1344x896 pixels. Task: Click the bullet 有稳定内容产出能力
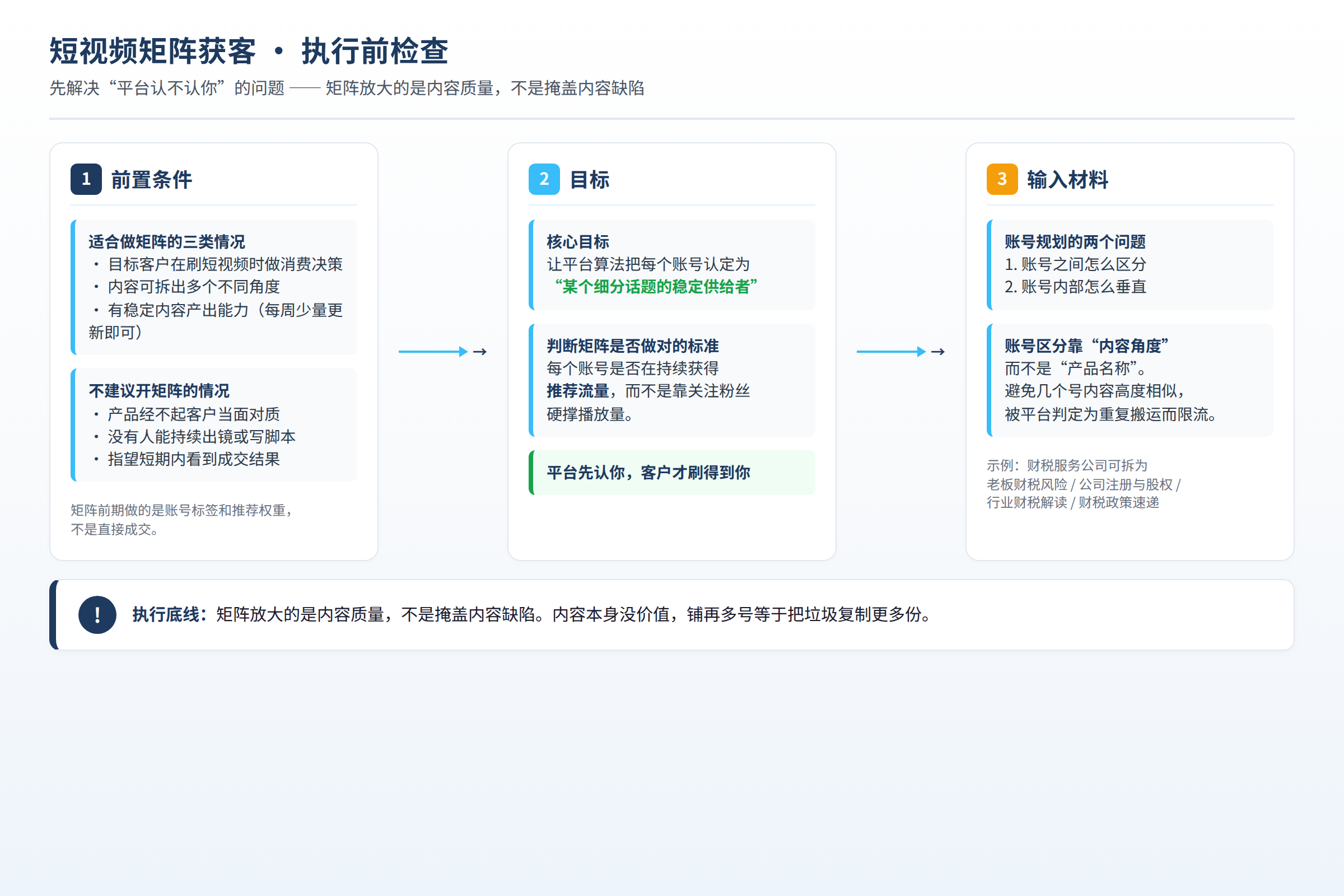(216, 321)
